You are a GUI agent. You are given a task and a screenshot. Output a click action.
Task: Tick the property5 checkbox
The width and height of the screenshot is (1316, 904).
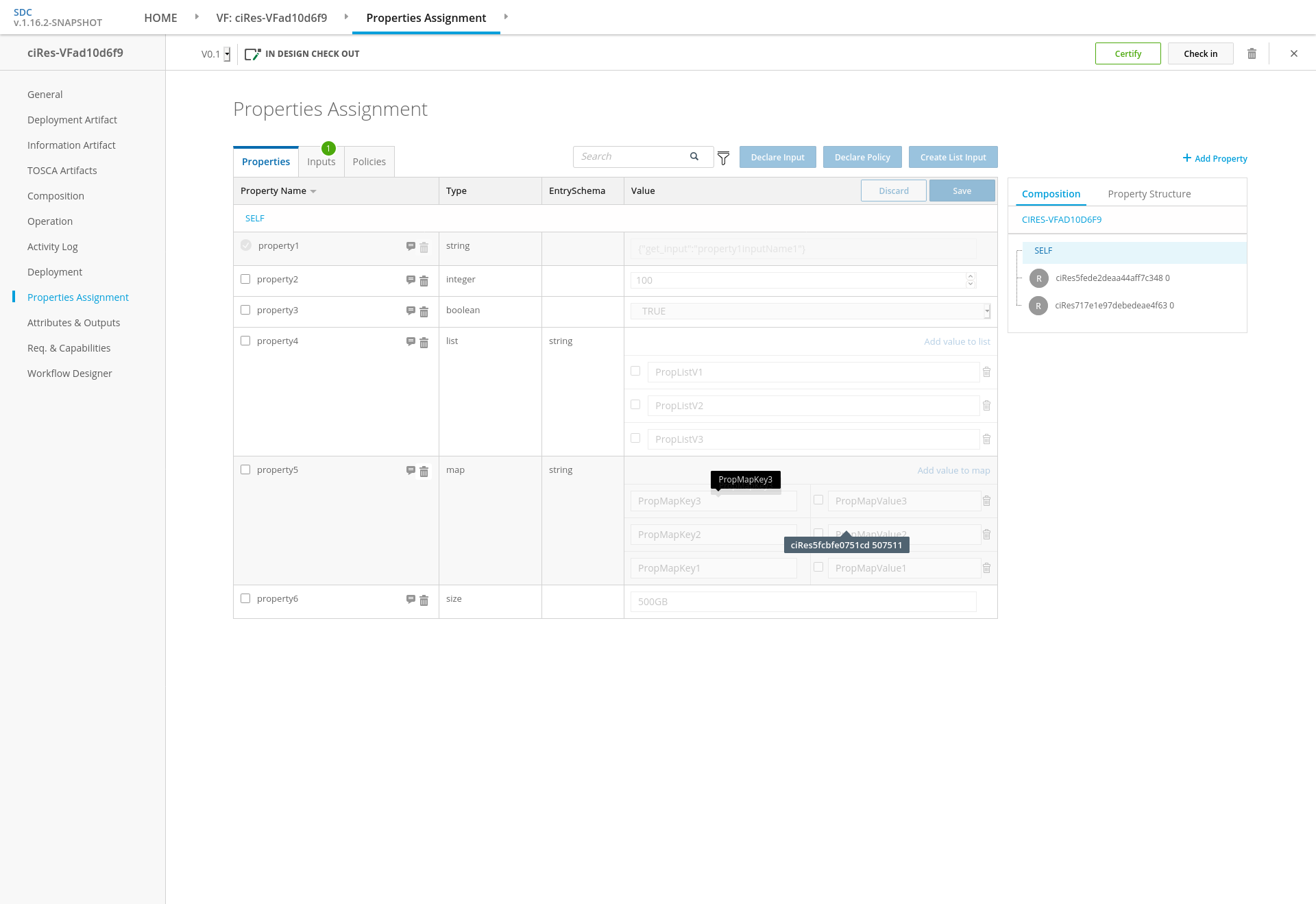(245, 469)
